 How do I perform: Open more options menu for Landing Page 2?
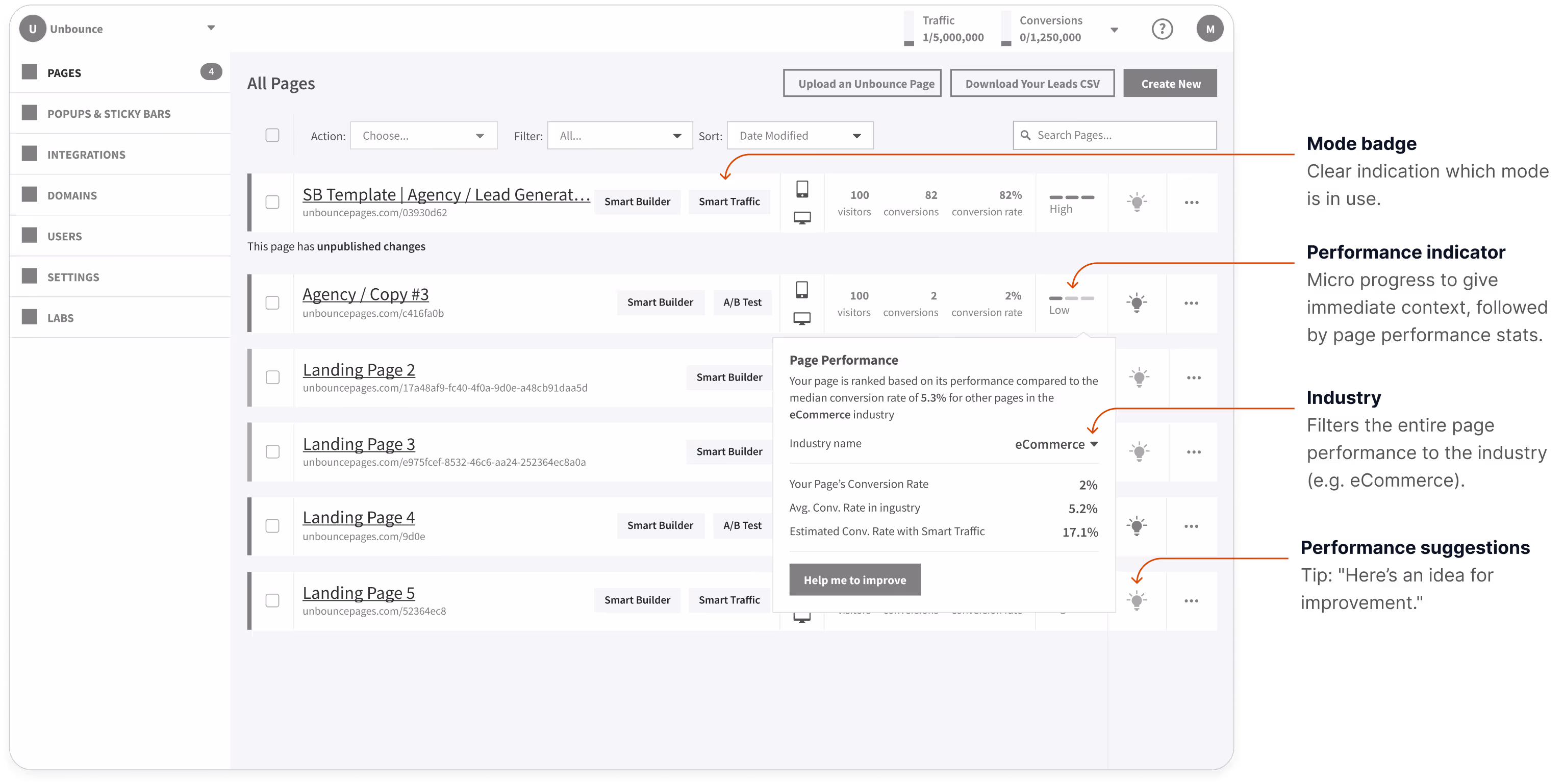point(1194,378)
